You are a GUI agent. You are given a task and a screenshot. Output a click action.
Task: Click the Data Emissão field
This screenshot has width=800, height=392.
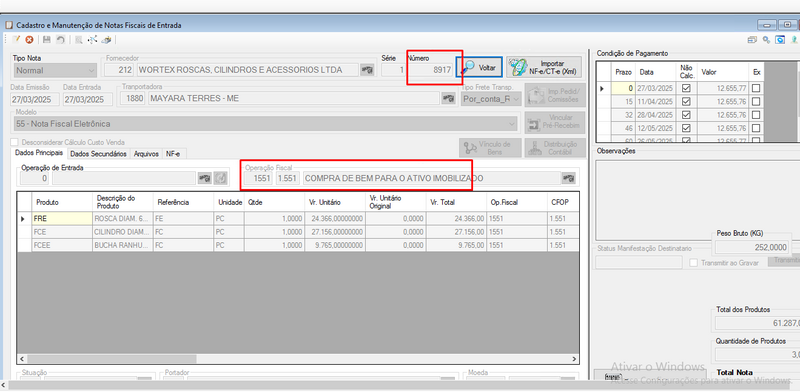(34, 99)
